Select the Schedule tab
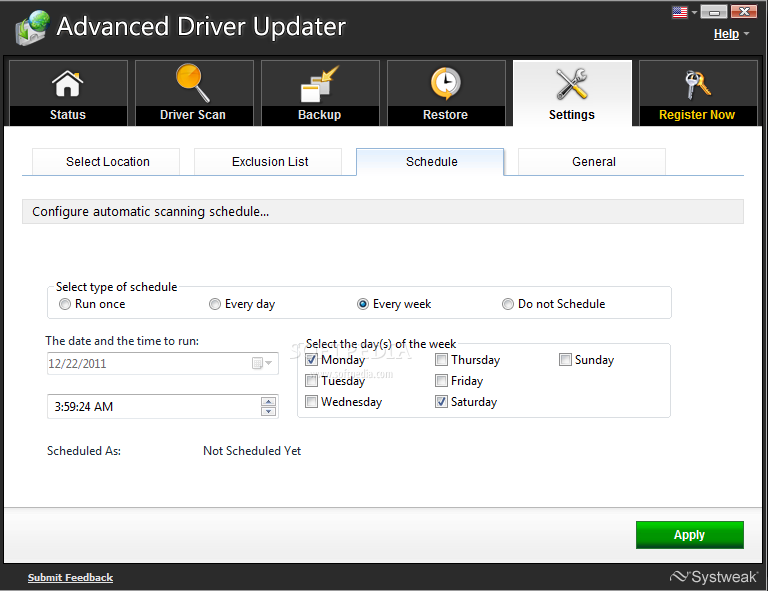 click(x=430, y=162)
